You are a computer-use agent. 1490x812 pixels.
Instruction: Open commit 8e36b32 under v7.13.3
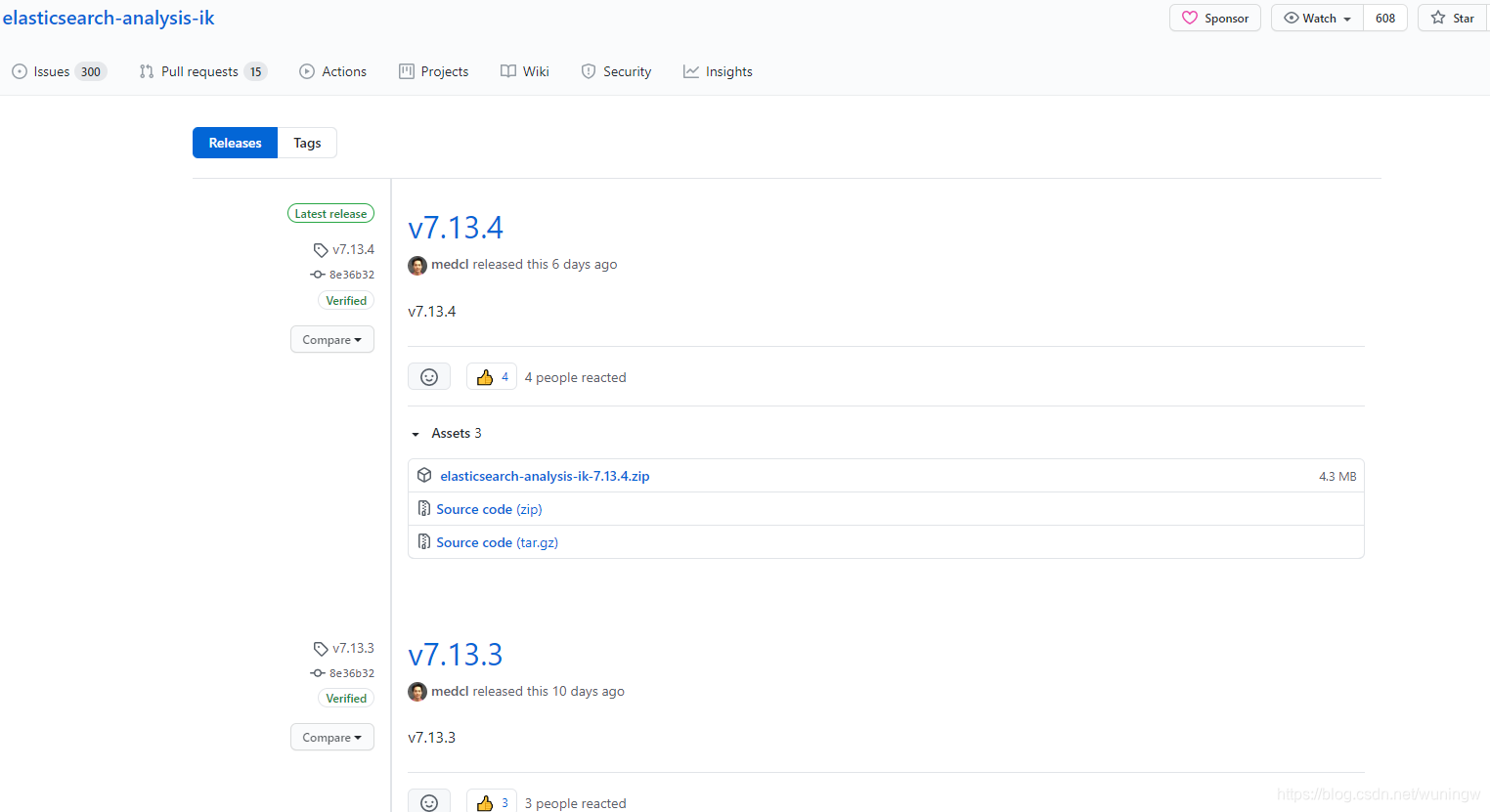tap(343, 673)
